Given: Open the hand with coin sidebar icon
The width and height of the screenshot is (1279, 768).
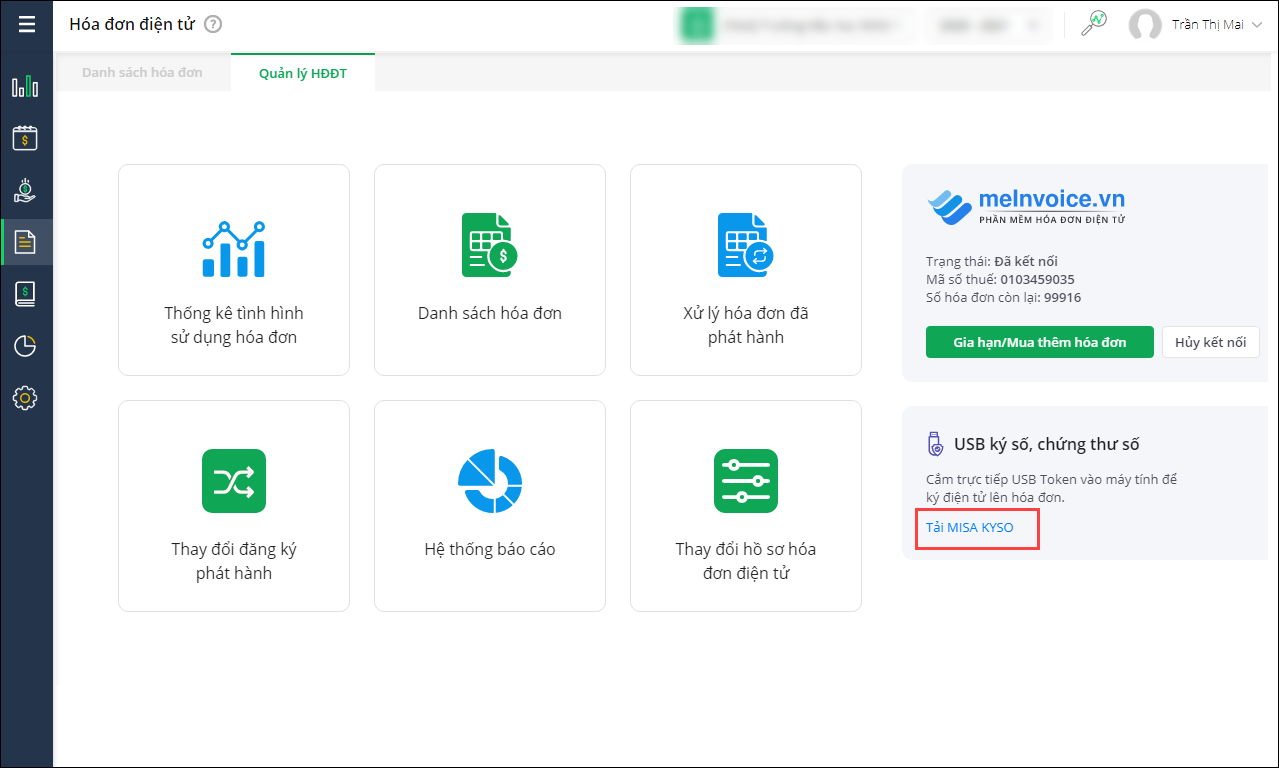Looking at the screenshot, I should tap(25, 190).
